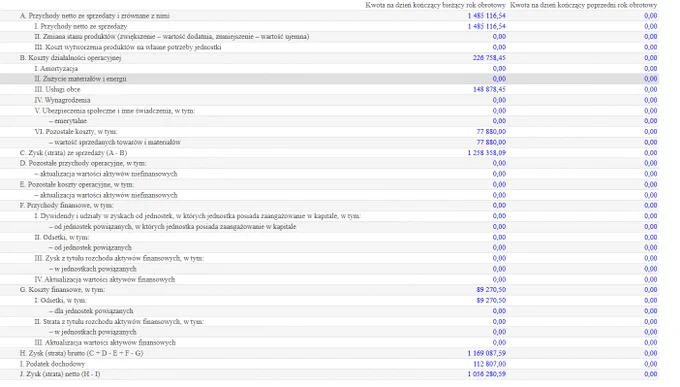
Task: Select row 'B. Koszty działalności operacyjnej'
Action: [x=330, y=58]
